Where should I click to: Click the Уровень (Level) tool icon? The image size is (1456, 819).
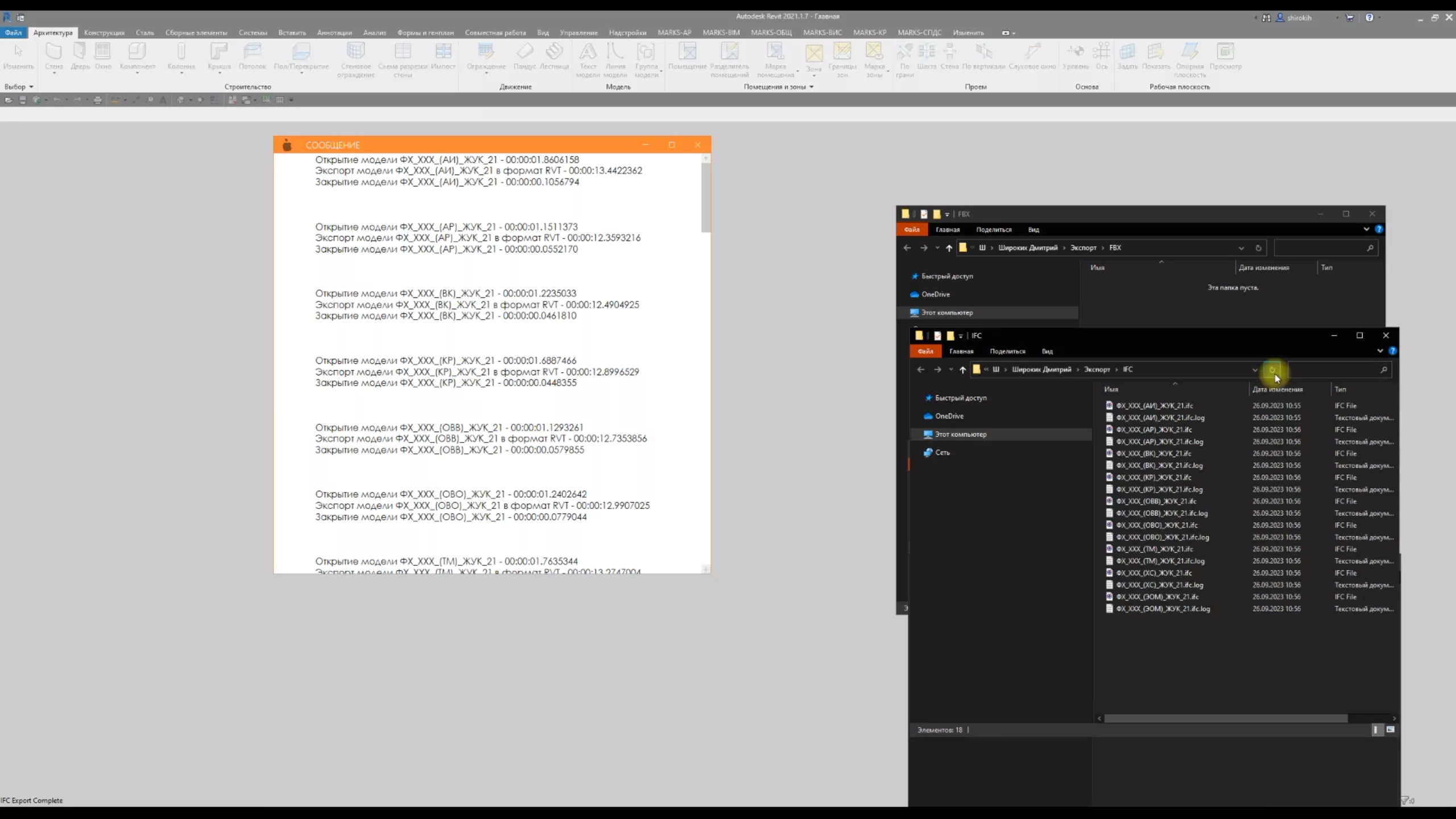pyautogui.click(x=1075, y=56)
